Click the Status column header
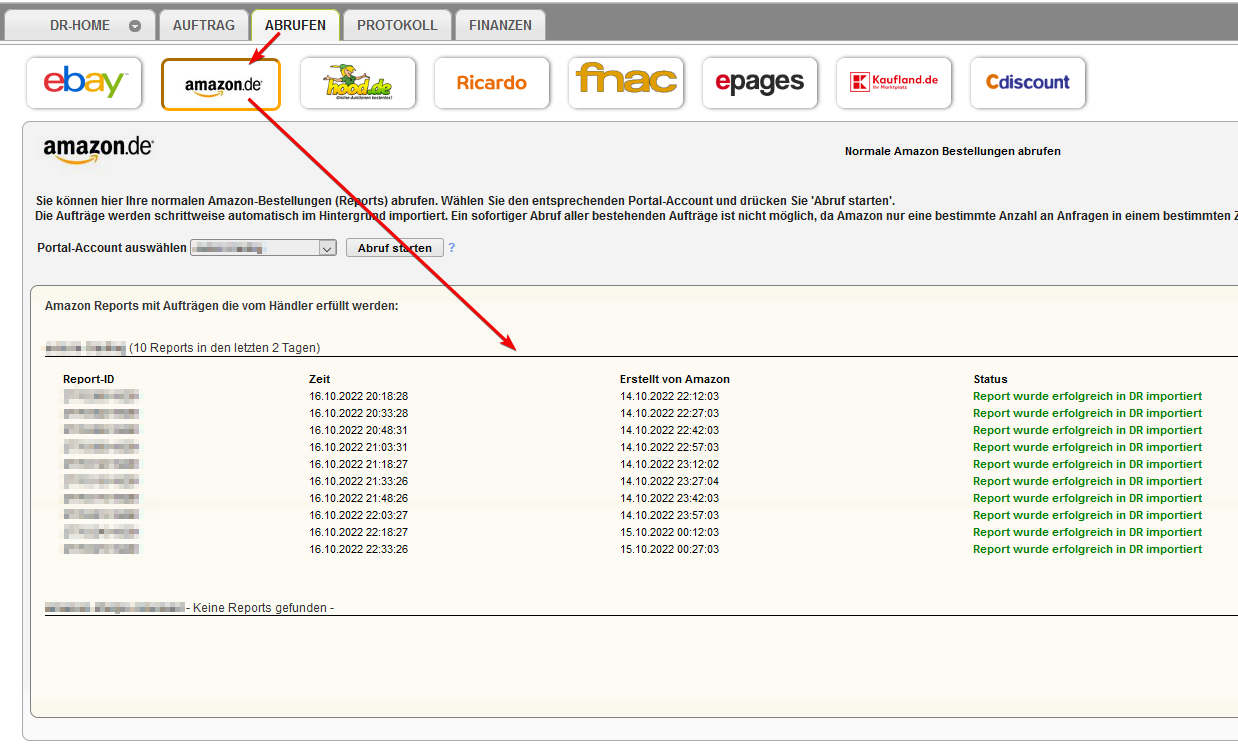Image resolution: width=1238 pixels, height=754 pixels. [x=991, y=379]
